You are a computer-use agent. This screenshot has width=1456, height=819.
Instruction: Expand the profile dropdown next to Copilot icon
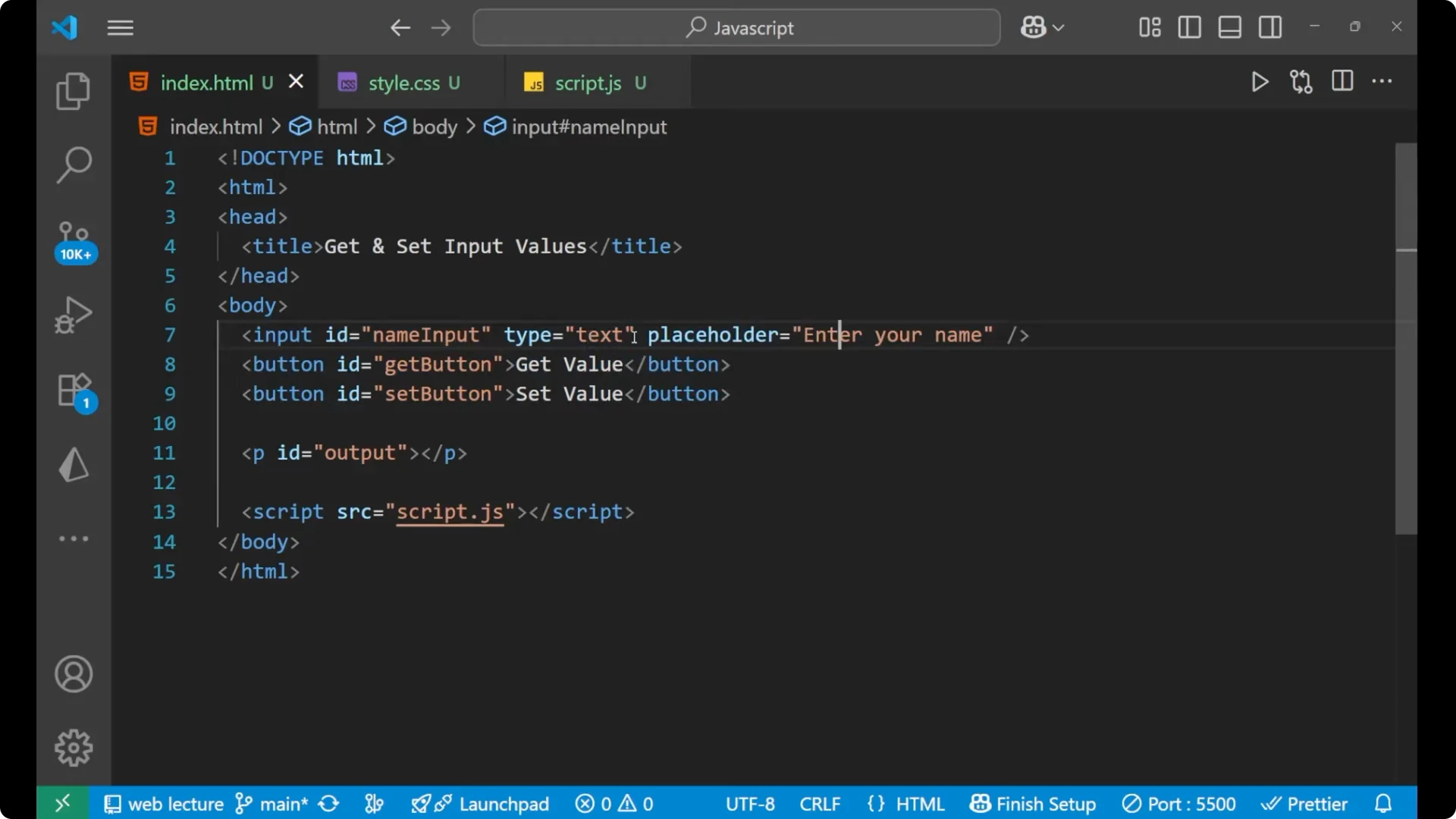tap(1059, 27)
